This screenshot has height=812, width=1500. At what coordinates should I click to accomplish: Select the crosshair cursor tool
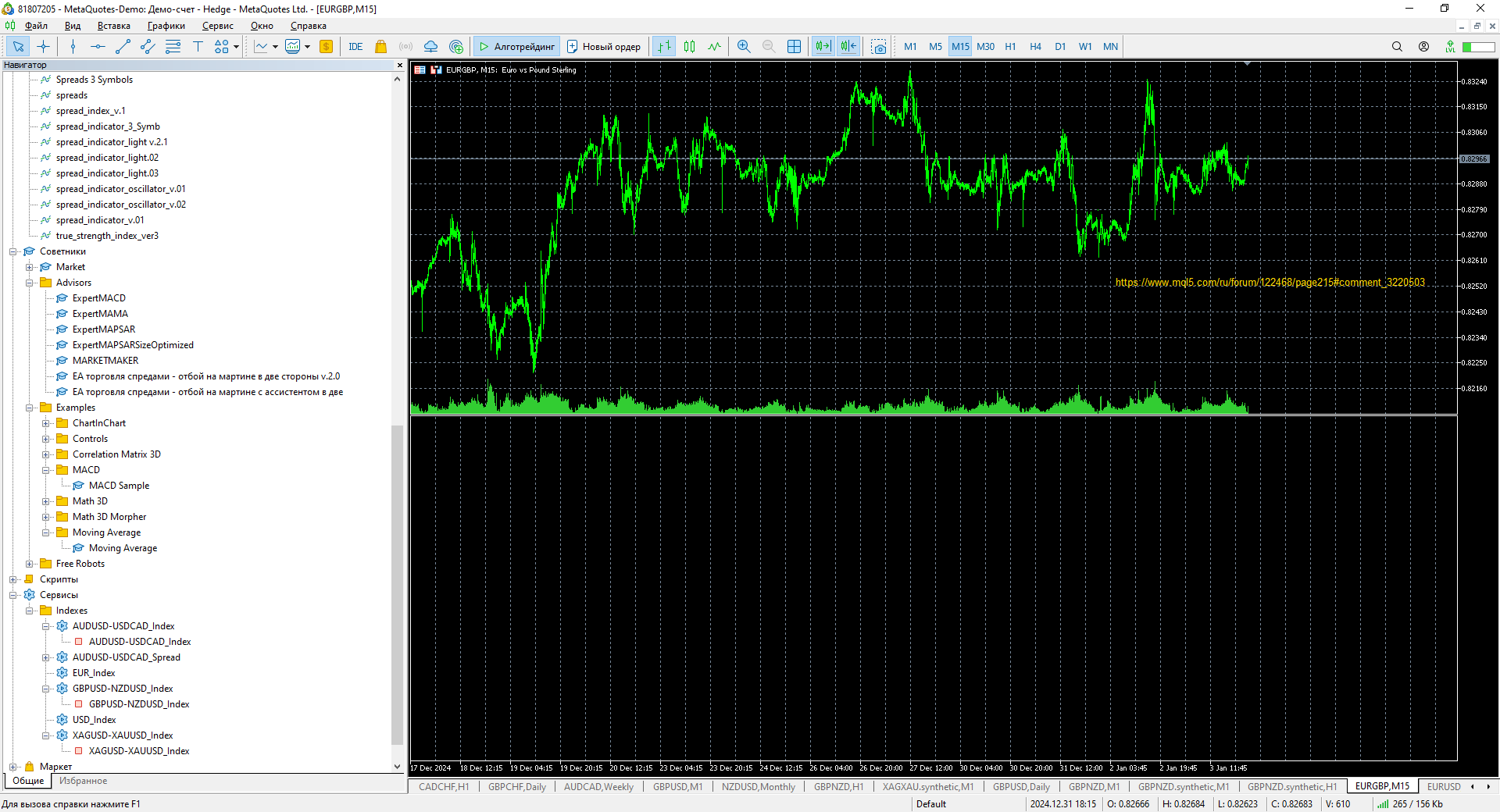[x=43, y=47]
